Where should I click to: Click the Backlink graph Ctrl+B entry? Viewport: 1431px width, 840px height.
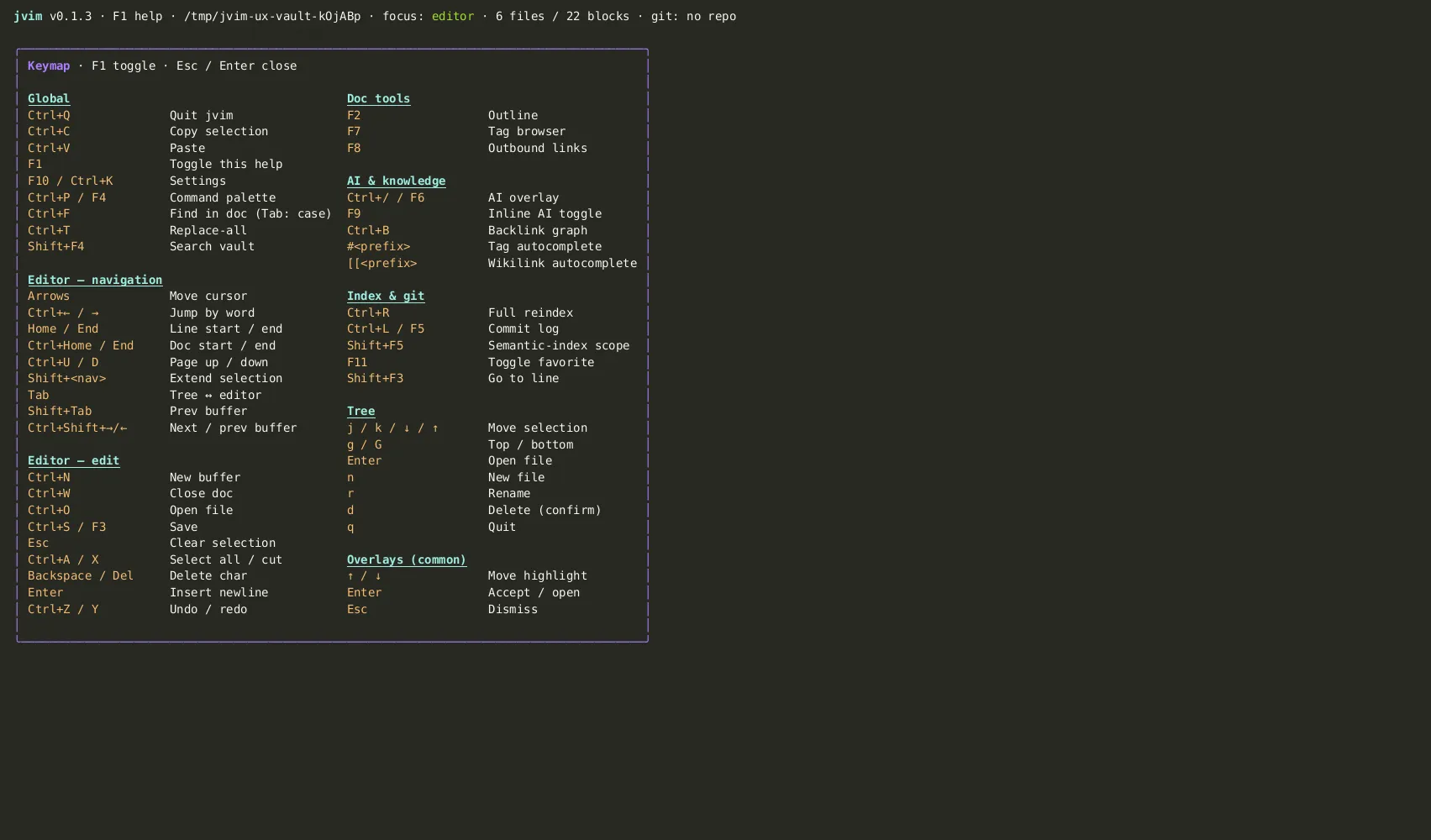[467, 230]
